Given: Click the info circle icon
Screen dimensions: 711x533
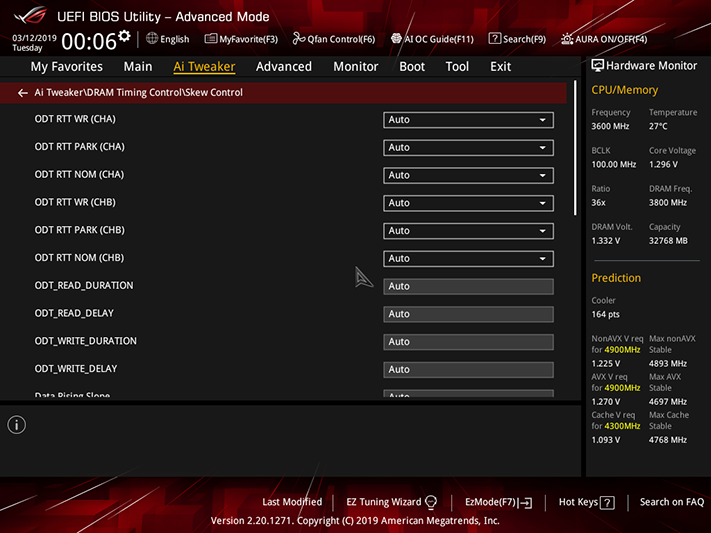Looking at the screenshot, I should point(17,425).
